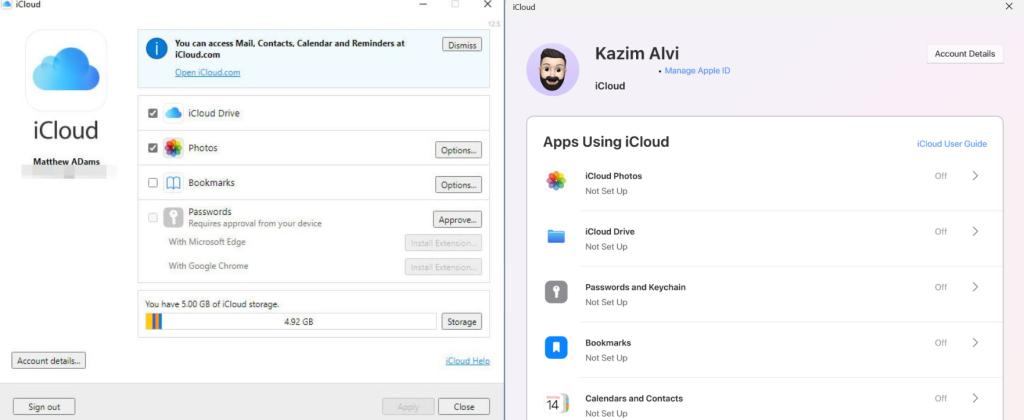Click the Photos flower icon in left window

pos(173,148)
